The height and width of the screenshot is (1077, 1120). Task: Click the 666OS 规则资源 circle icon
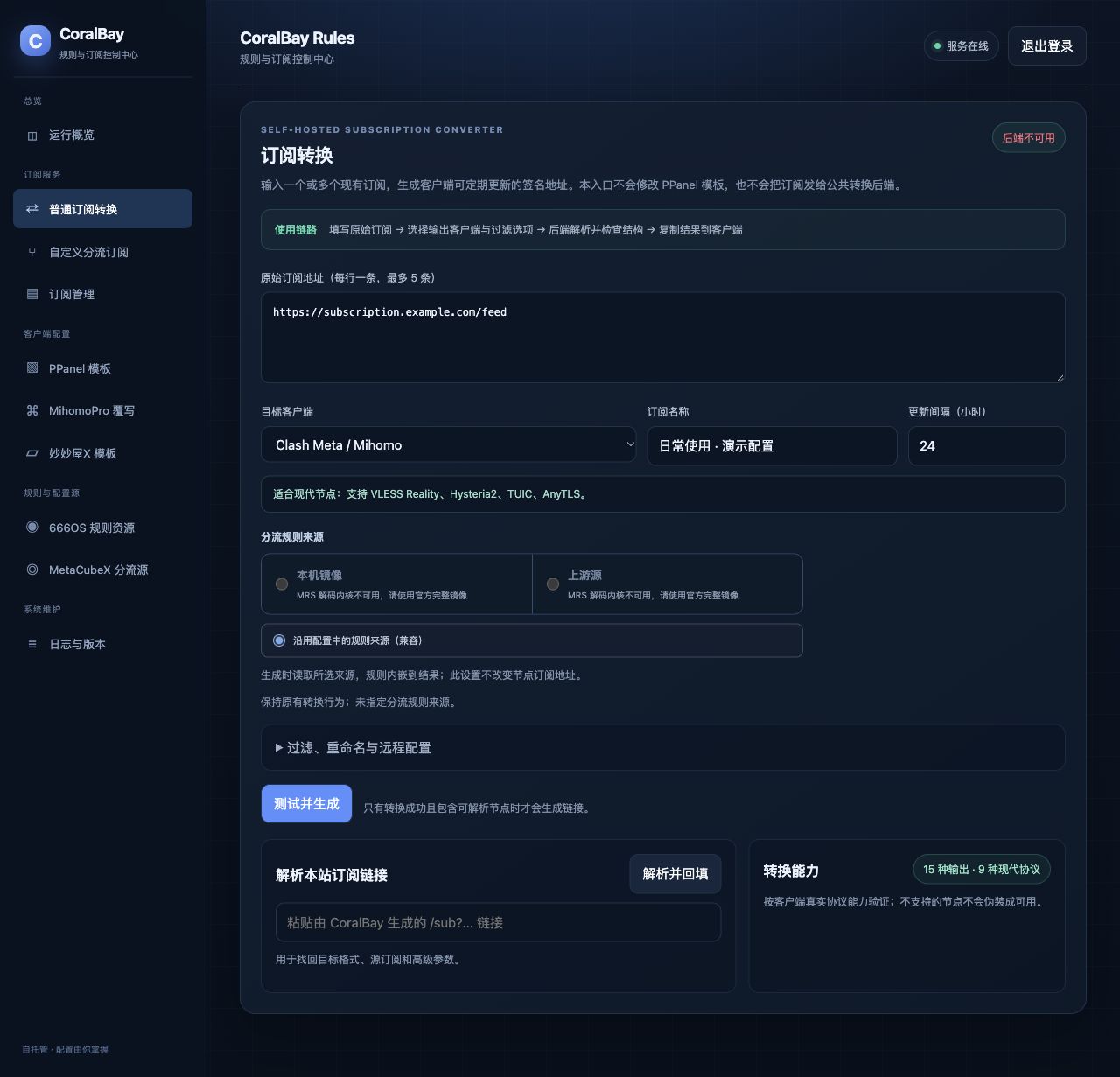click(x=32, y=527)
